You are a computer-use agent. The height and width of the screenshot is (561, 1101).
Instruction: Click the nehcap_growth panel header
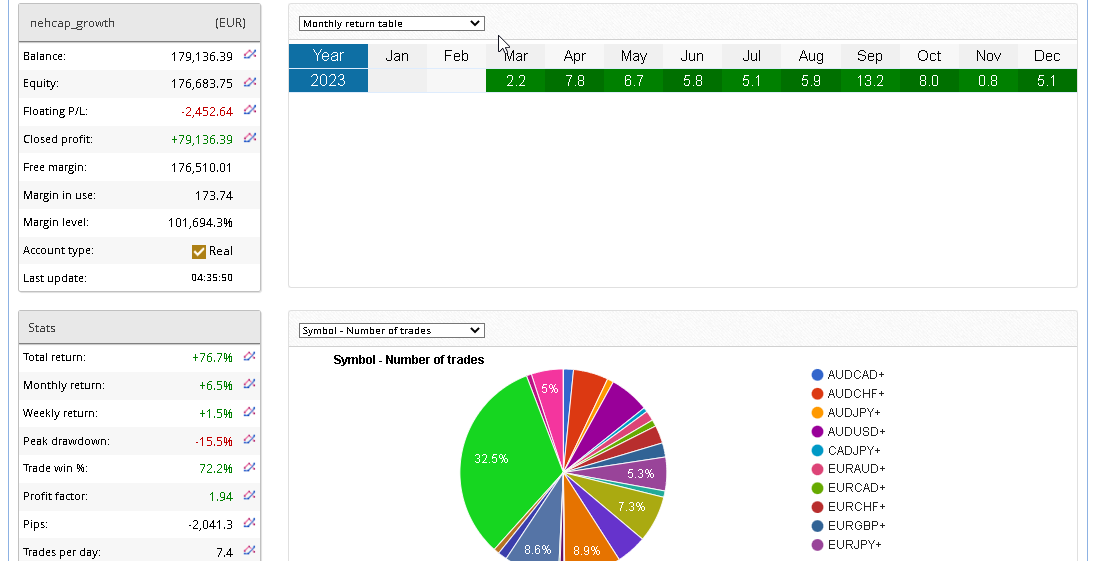coord(139,23)
